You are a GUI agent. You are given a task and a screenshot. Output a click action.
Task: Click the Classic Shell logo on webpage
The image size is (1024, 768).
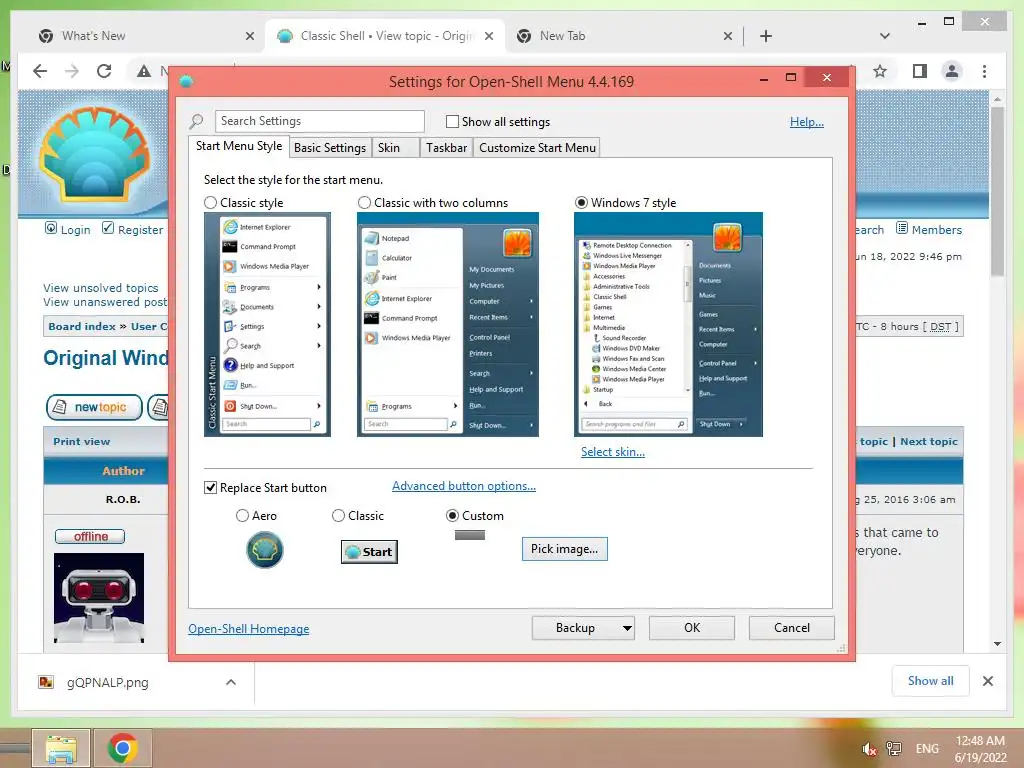pos(95,155)
